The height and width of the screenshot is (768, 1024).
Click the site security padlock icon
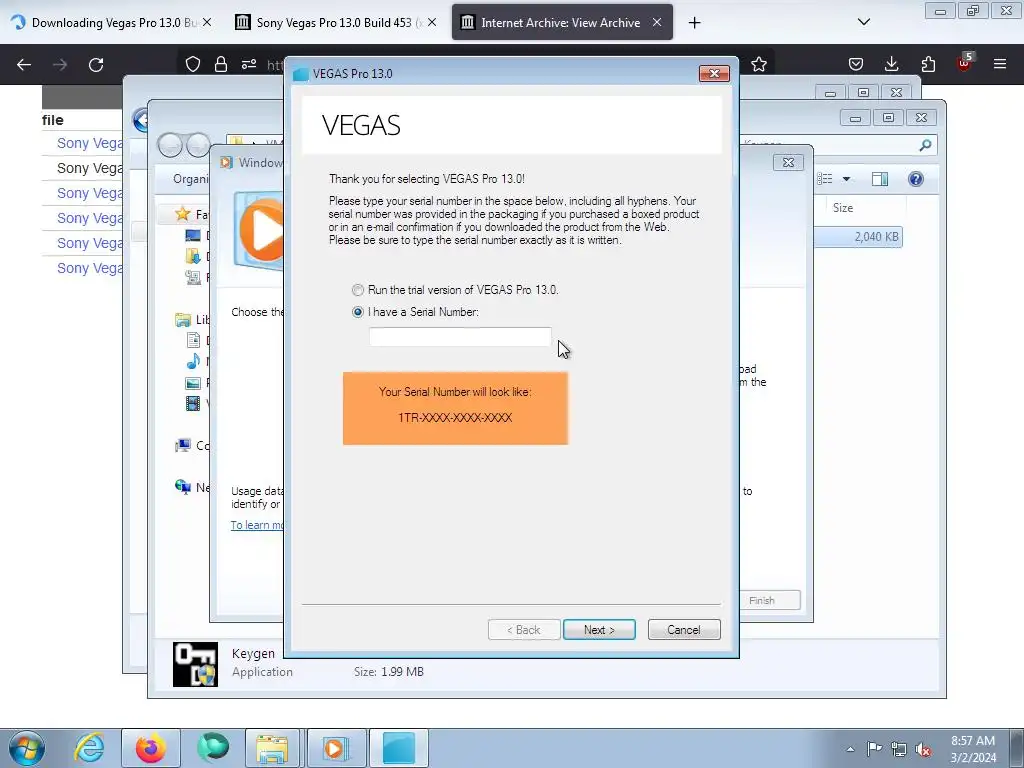[221, 64]
